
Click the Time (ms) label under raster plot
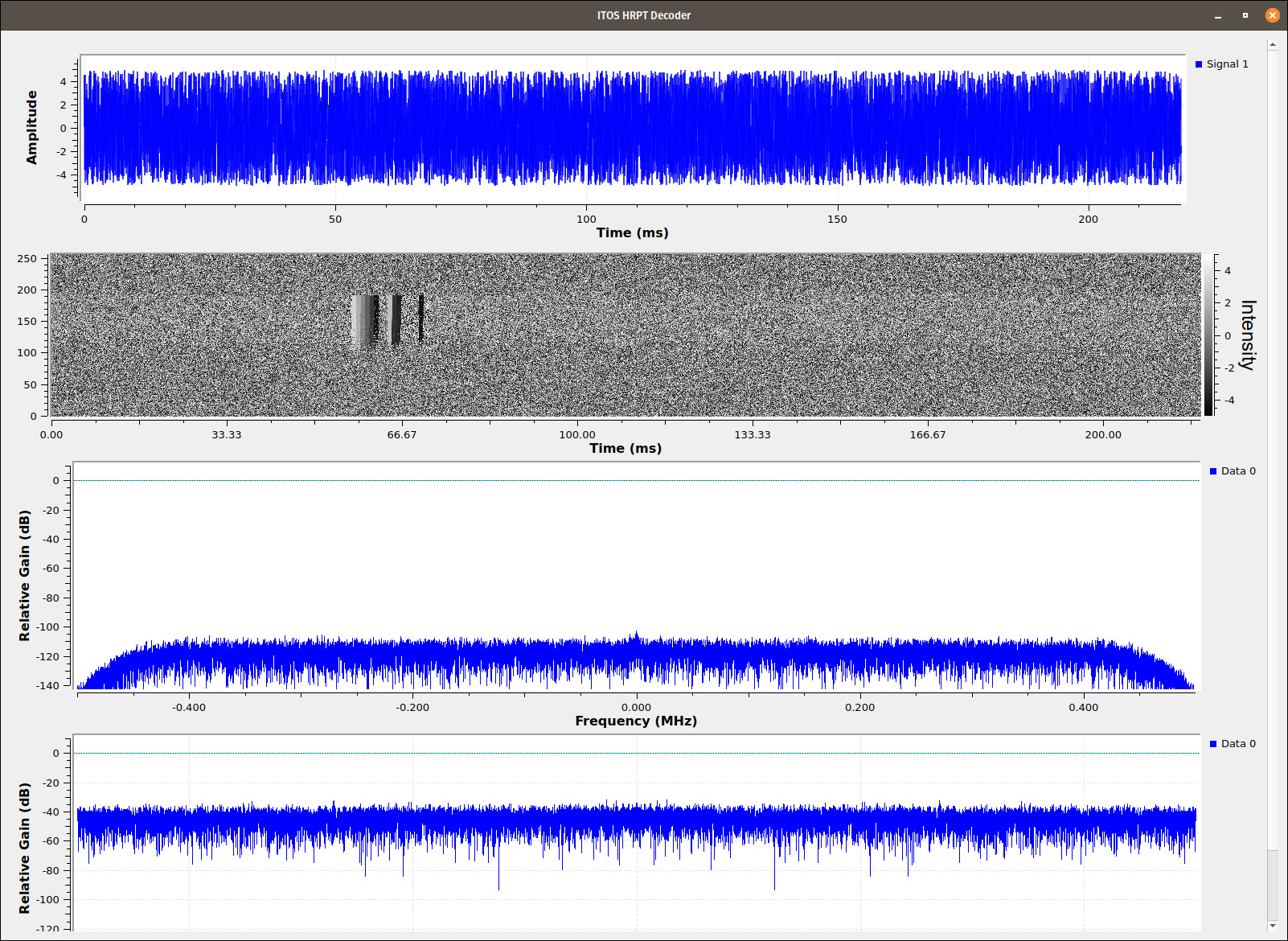tap(626, 448)
